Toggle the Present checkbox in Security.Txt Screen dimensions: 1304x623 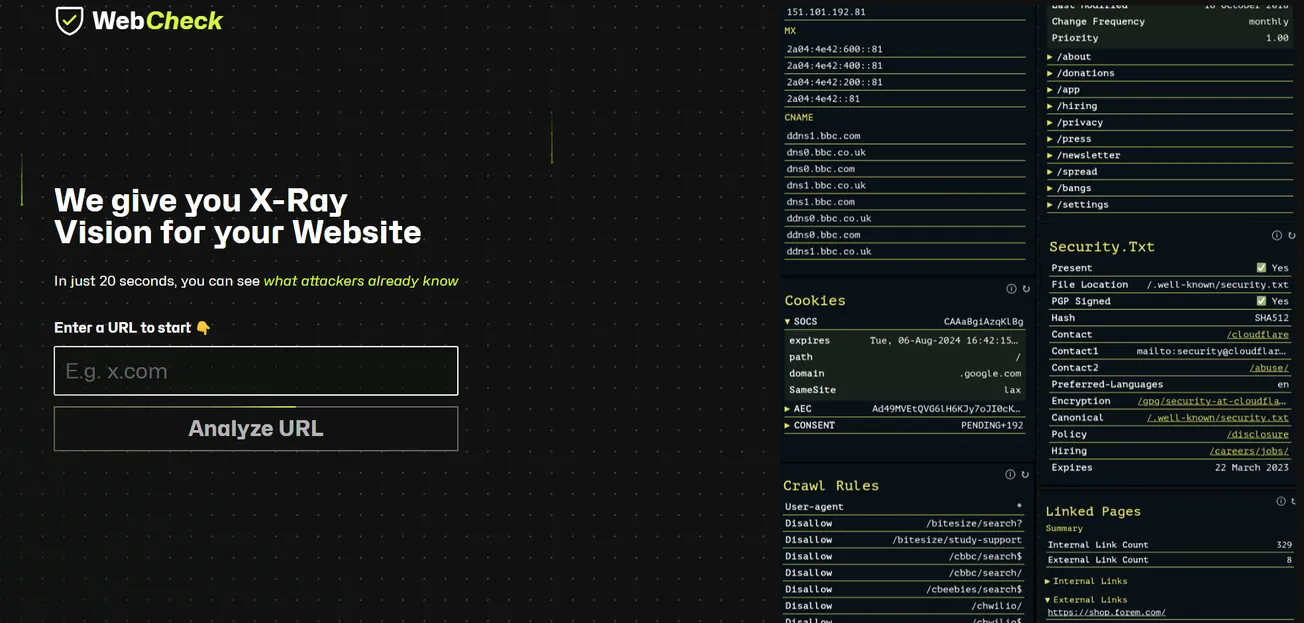[x=1261, y=268]
